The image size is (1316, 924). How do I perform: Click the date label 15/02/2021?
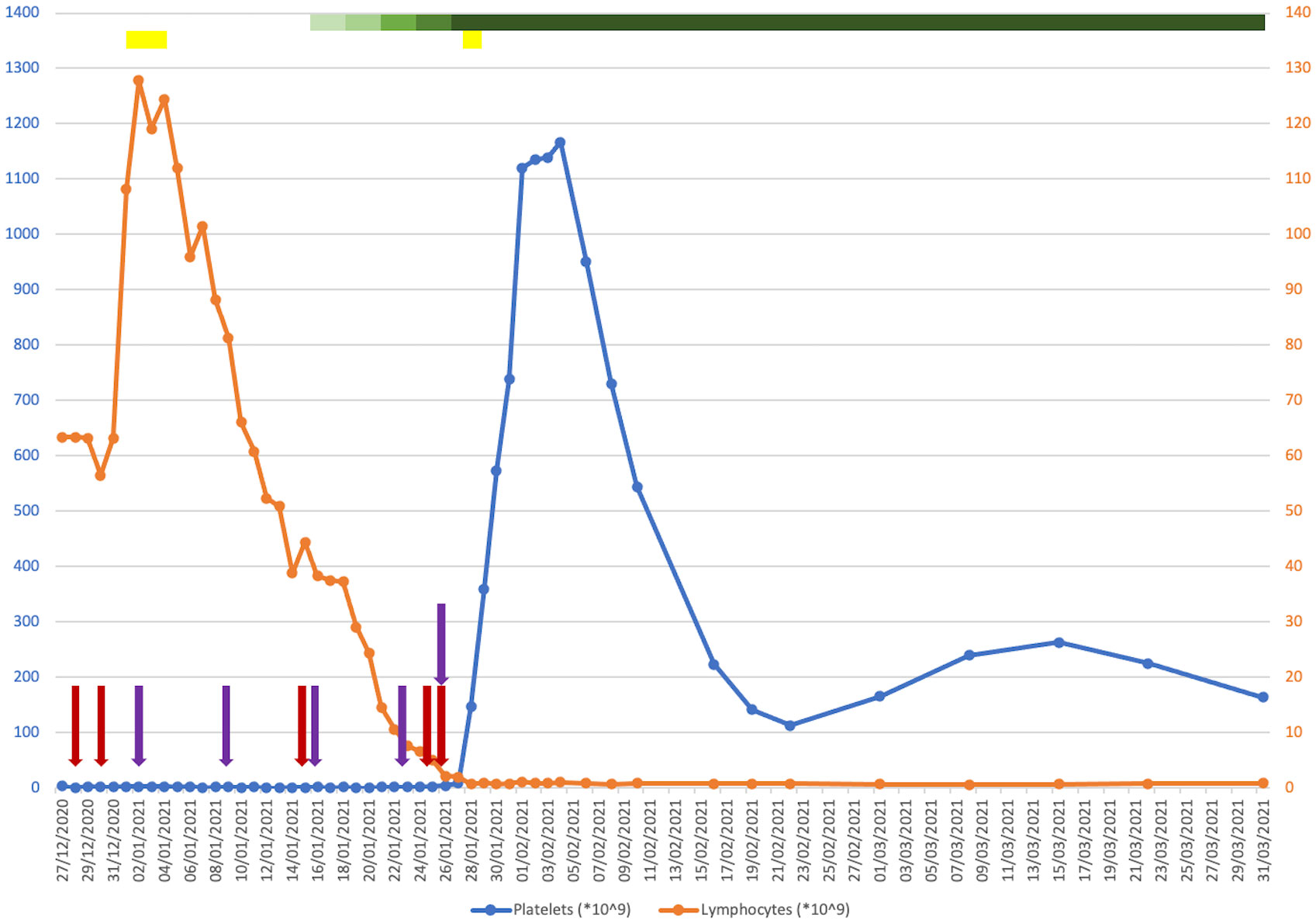pos(701,841)
